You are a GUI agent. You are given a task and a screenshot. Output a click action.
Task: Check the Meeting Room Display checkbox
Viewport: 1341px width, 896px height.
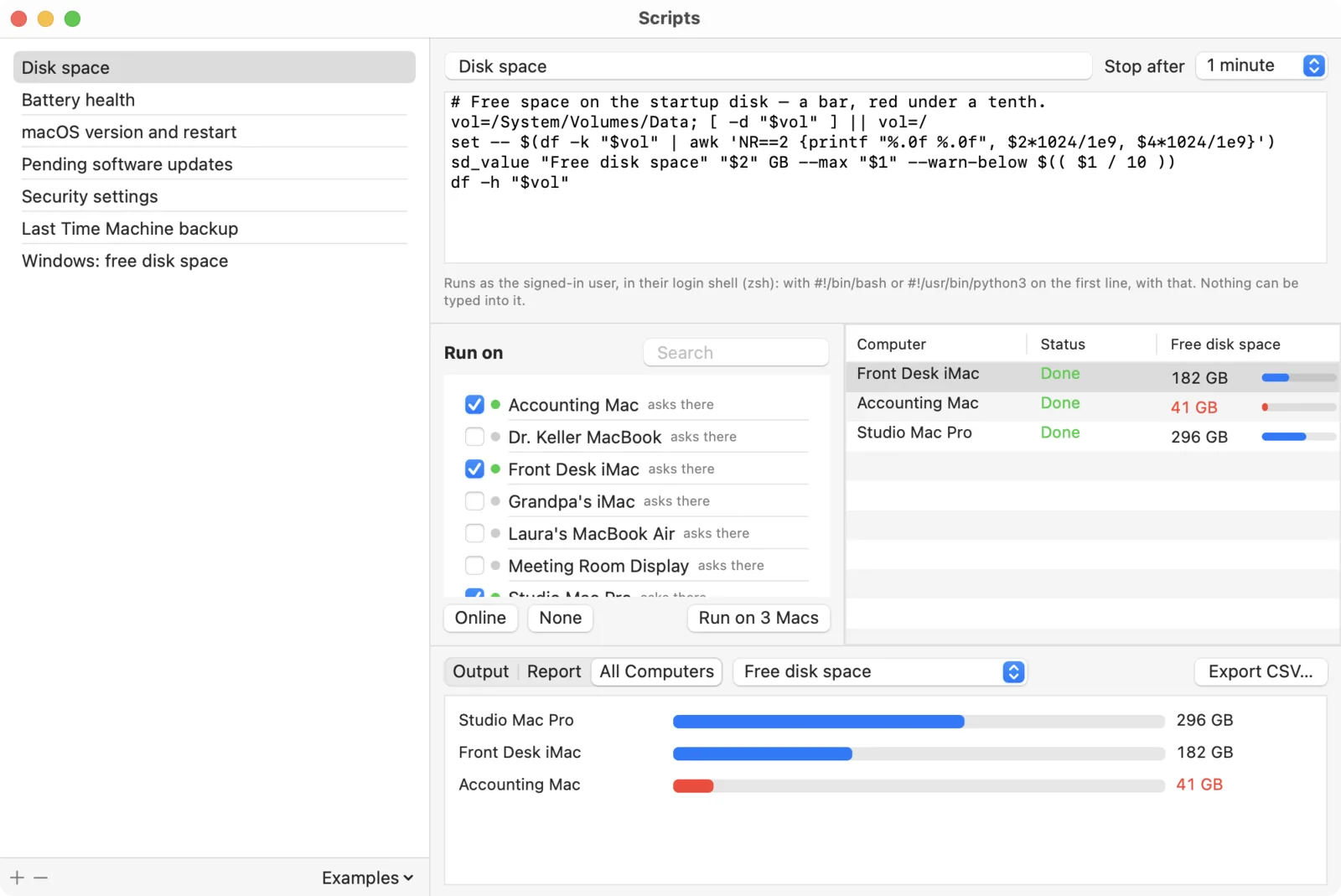pos(474,566)
